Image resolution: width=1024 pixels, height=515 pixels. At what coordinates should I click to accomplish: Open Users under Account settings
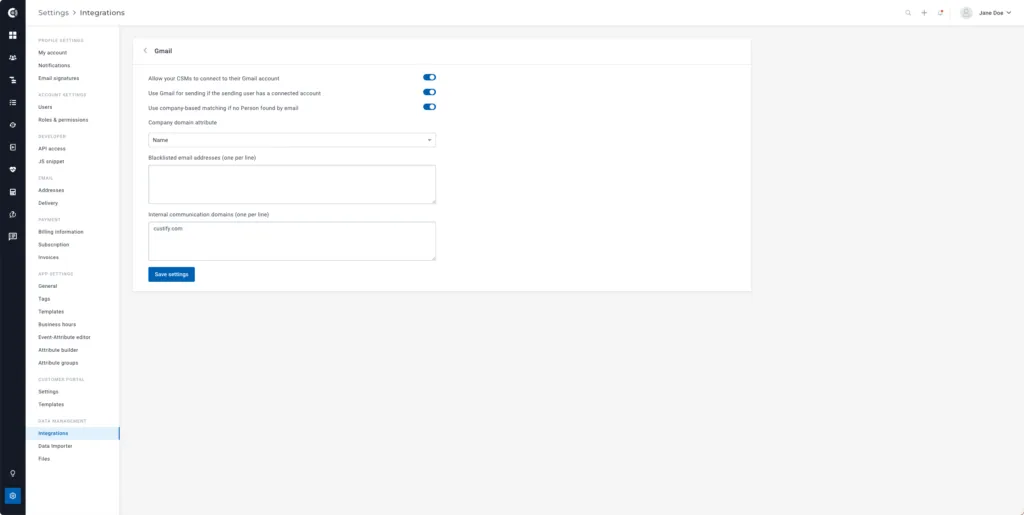[45, 107]
